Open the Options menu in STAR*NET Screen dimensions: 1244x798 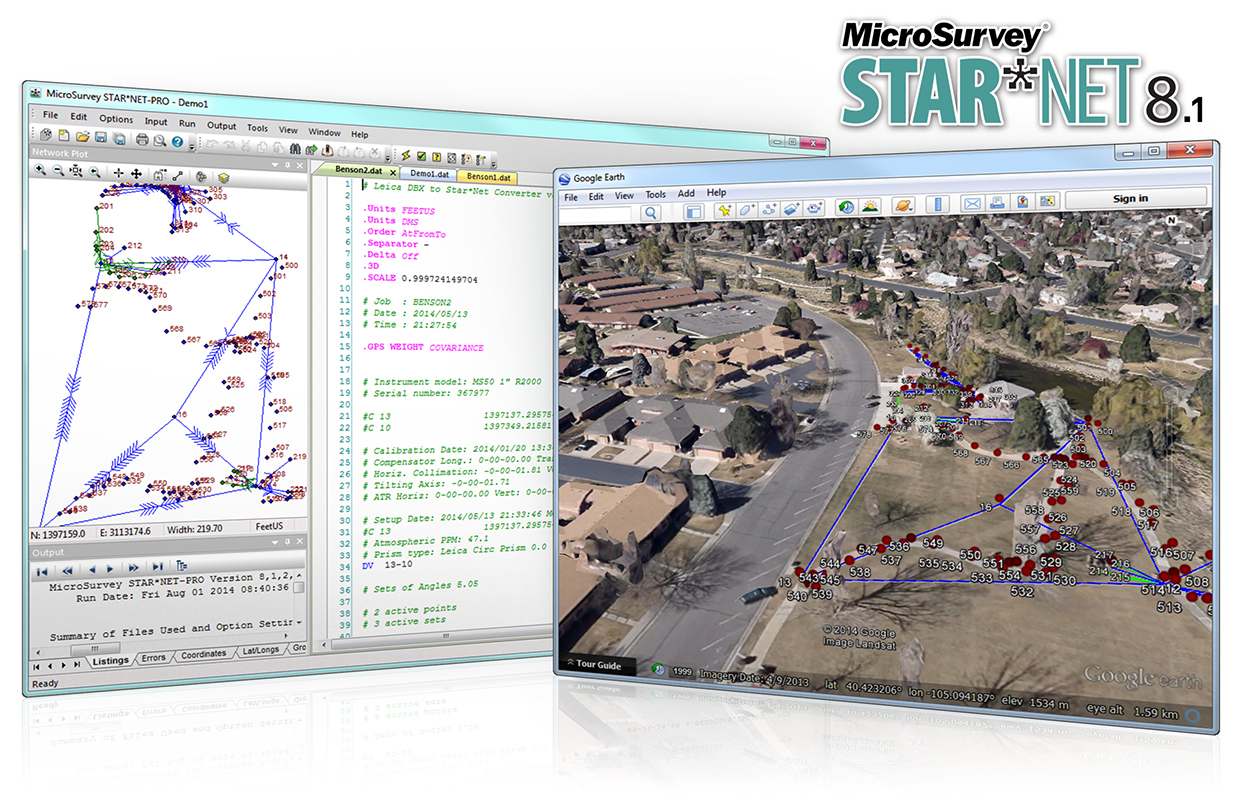tap(116, 119)
